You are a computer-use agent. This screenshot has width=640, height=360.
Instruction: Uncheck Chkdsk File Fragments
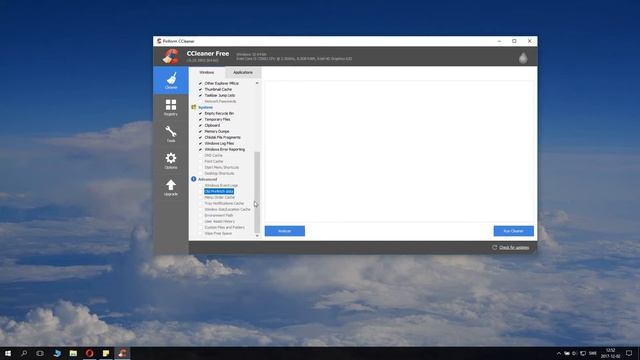200,138
